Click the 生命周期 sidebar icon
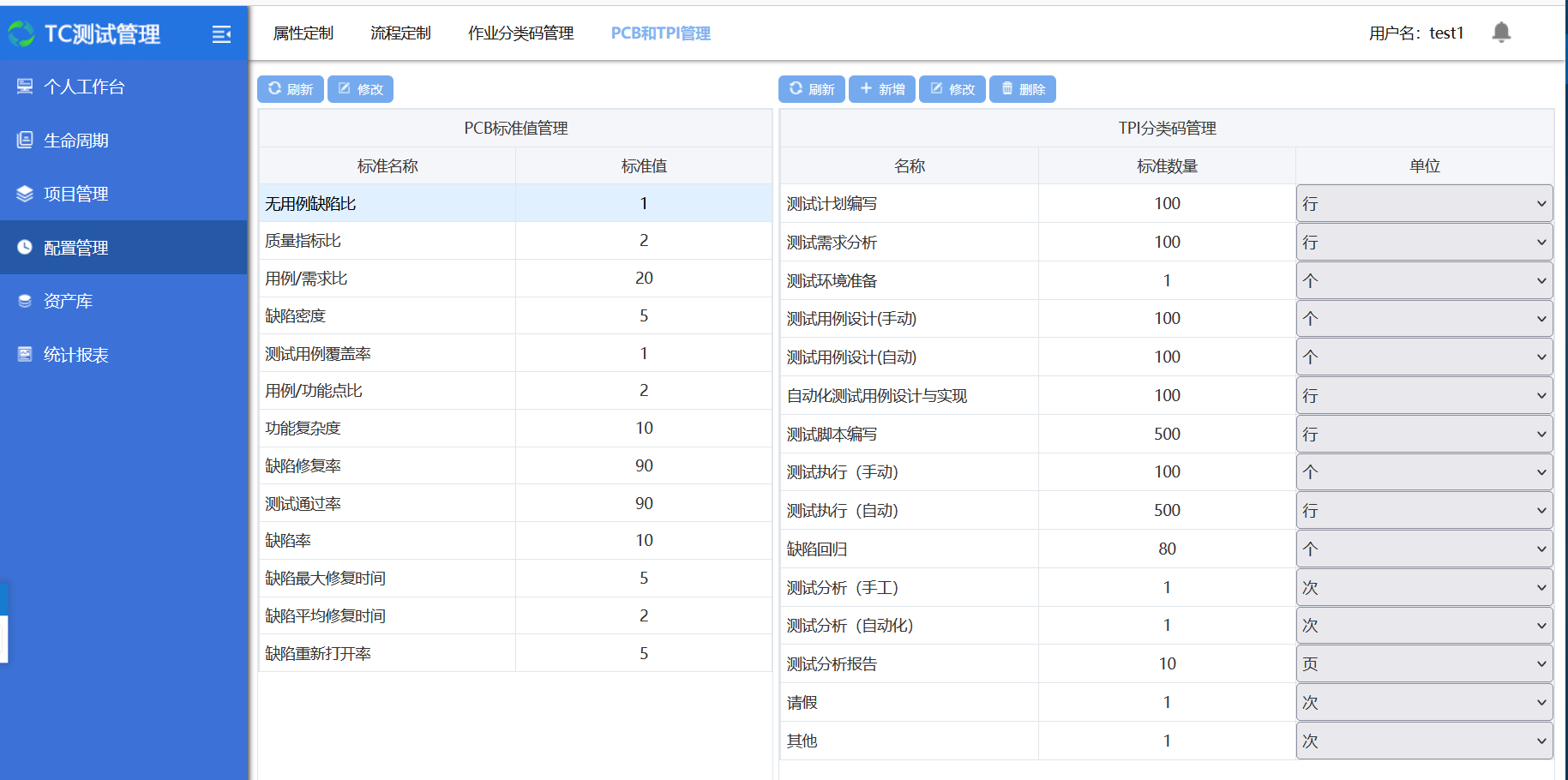The width and height of the screenshot is (1568, 780). pyautogui.click(x=25, y=141)
